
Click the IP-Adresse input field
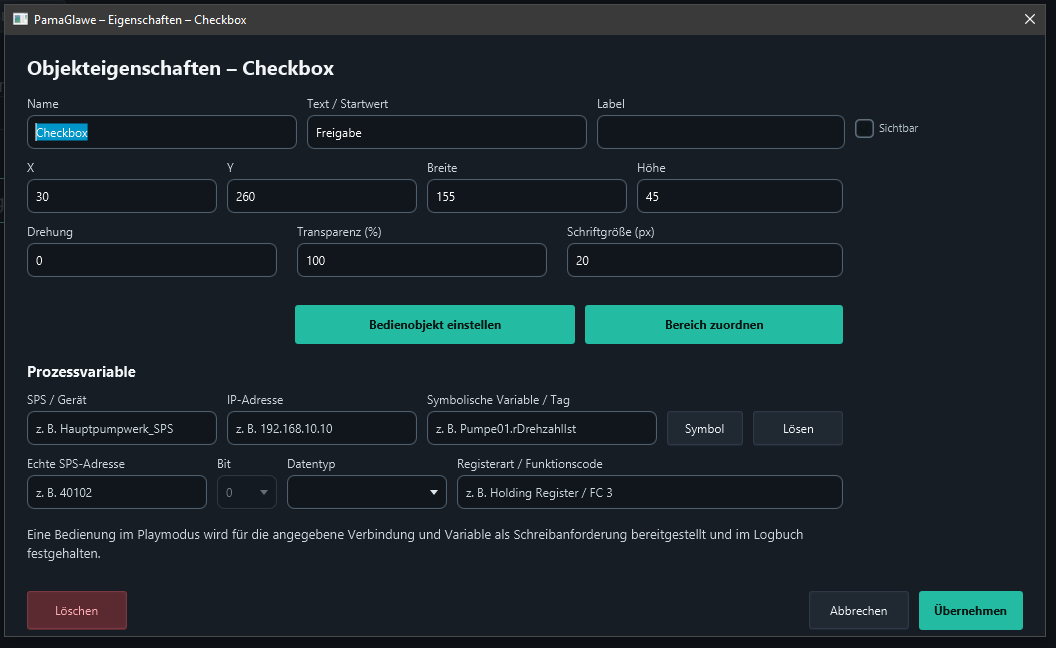(x=322, y=428)
